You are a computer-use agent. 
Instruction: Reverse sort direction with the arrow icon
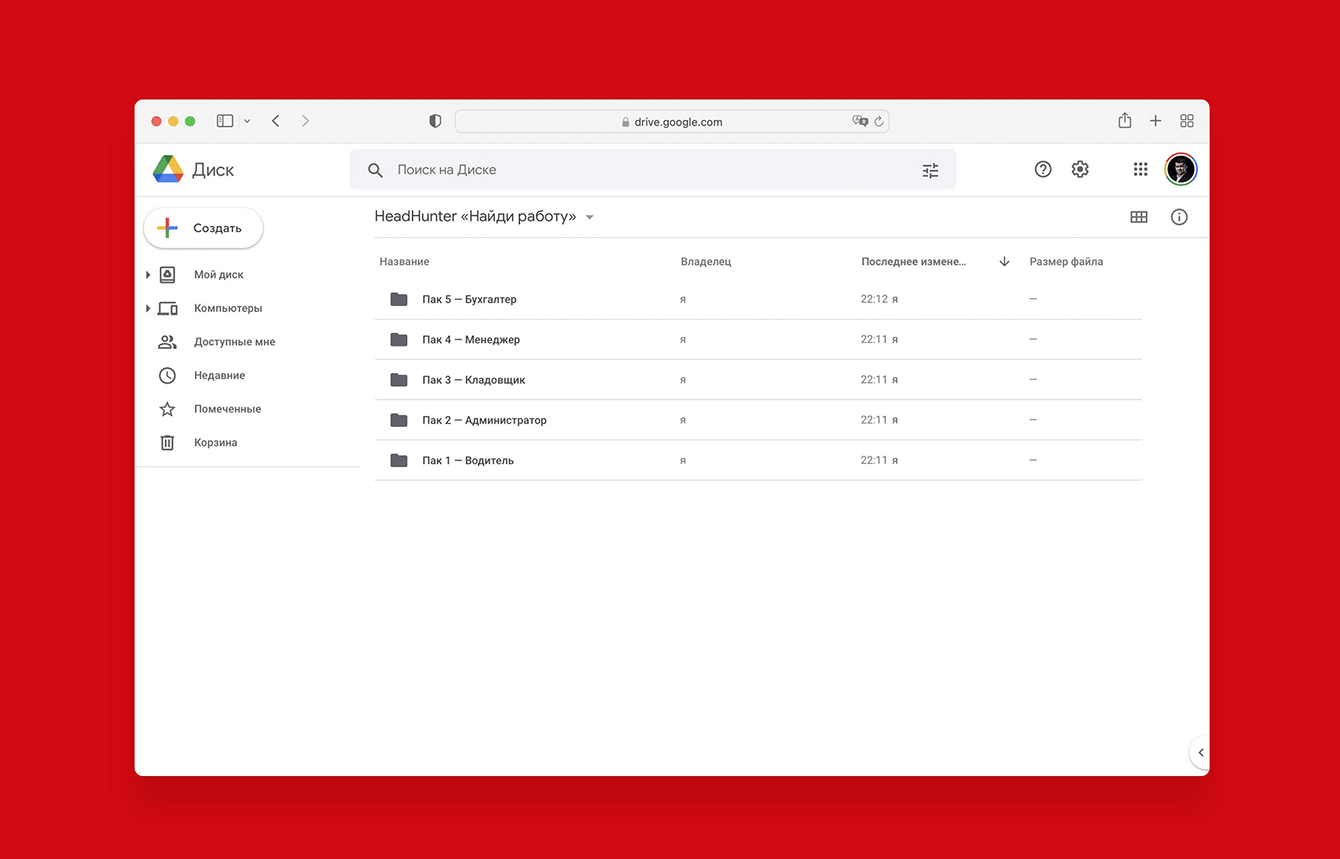coord(1004,262)
